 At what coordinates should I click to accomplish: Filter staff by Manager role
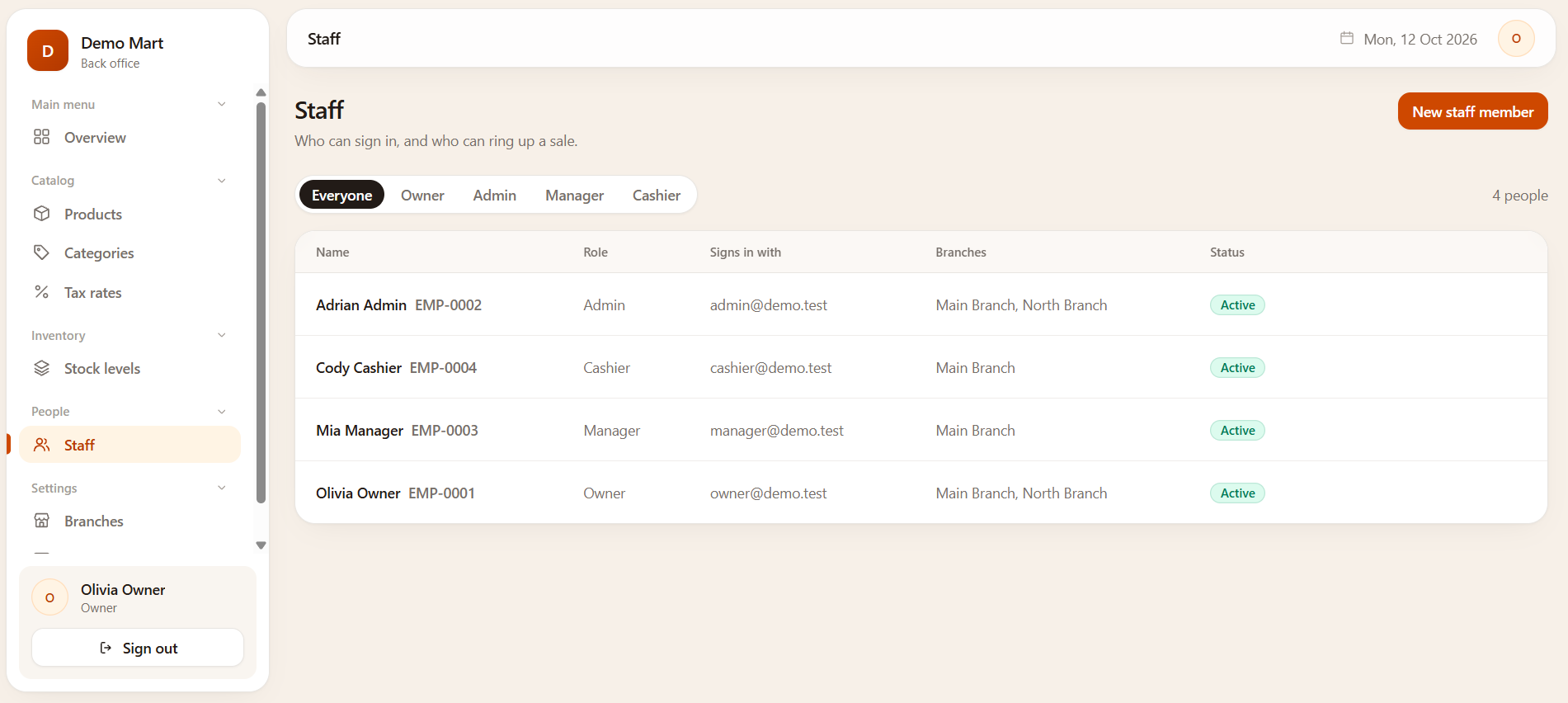574,195
